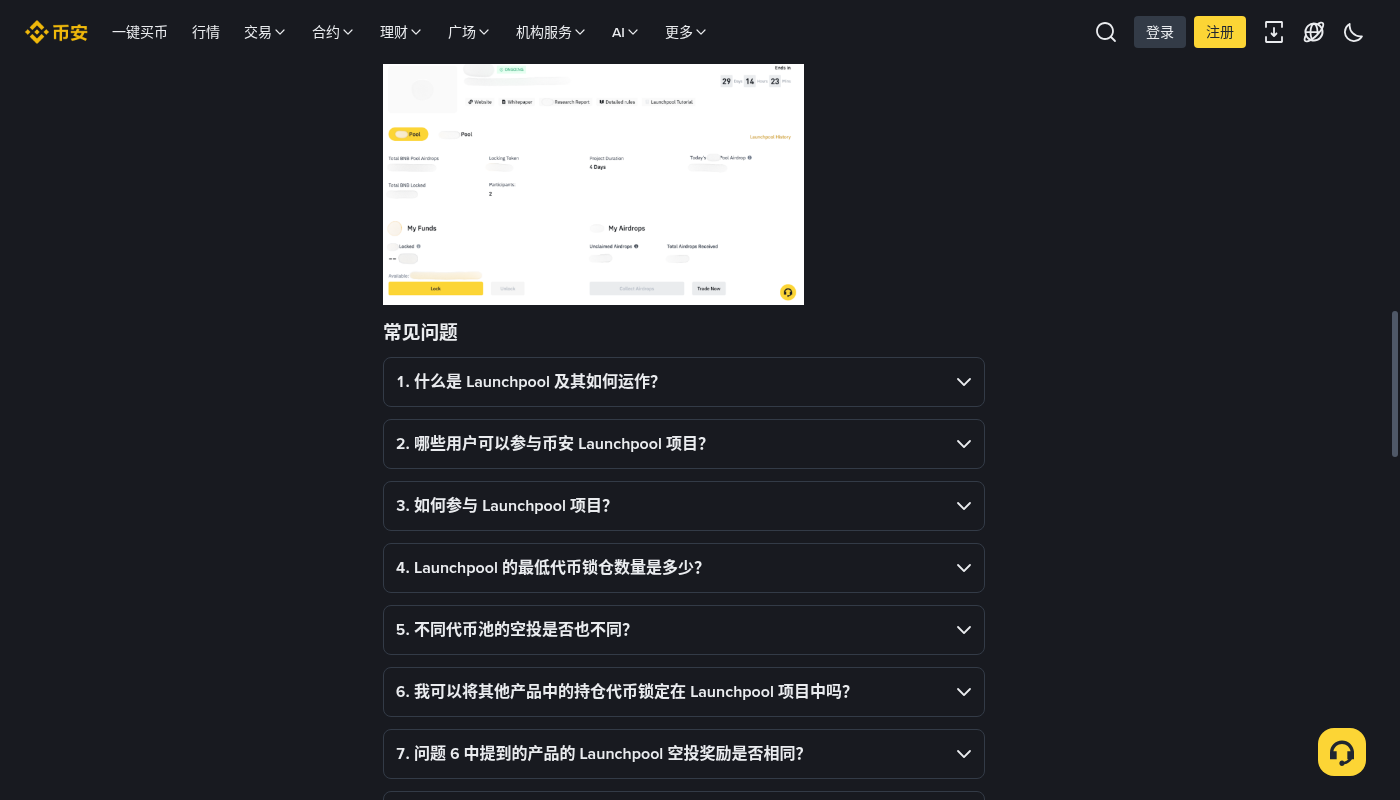Open the 更多 dropdown menu

(x=686, y=32)
